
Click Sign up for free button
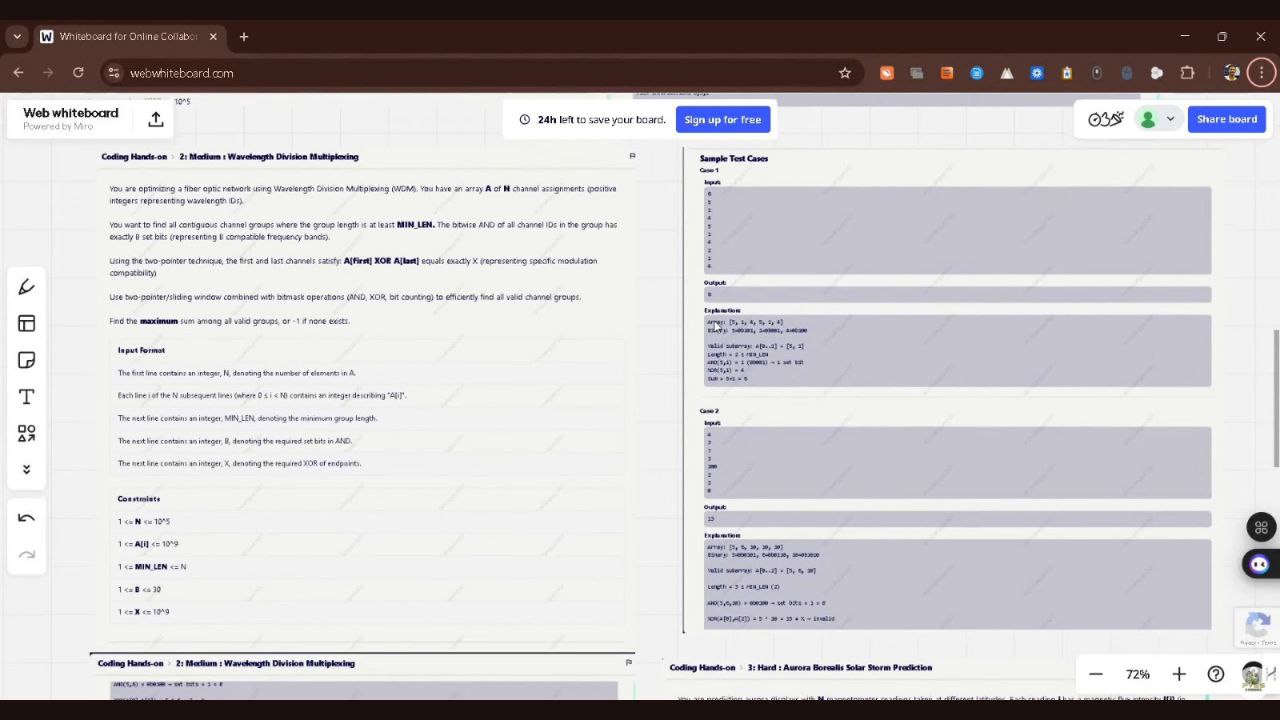(x=722, y=119)
